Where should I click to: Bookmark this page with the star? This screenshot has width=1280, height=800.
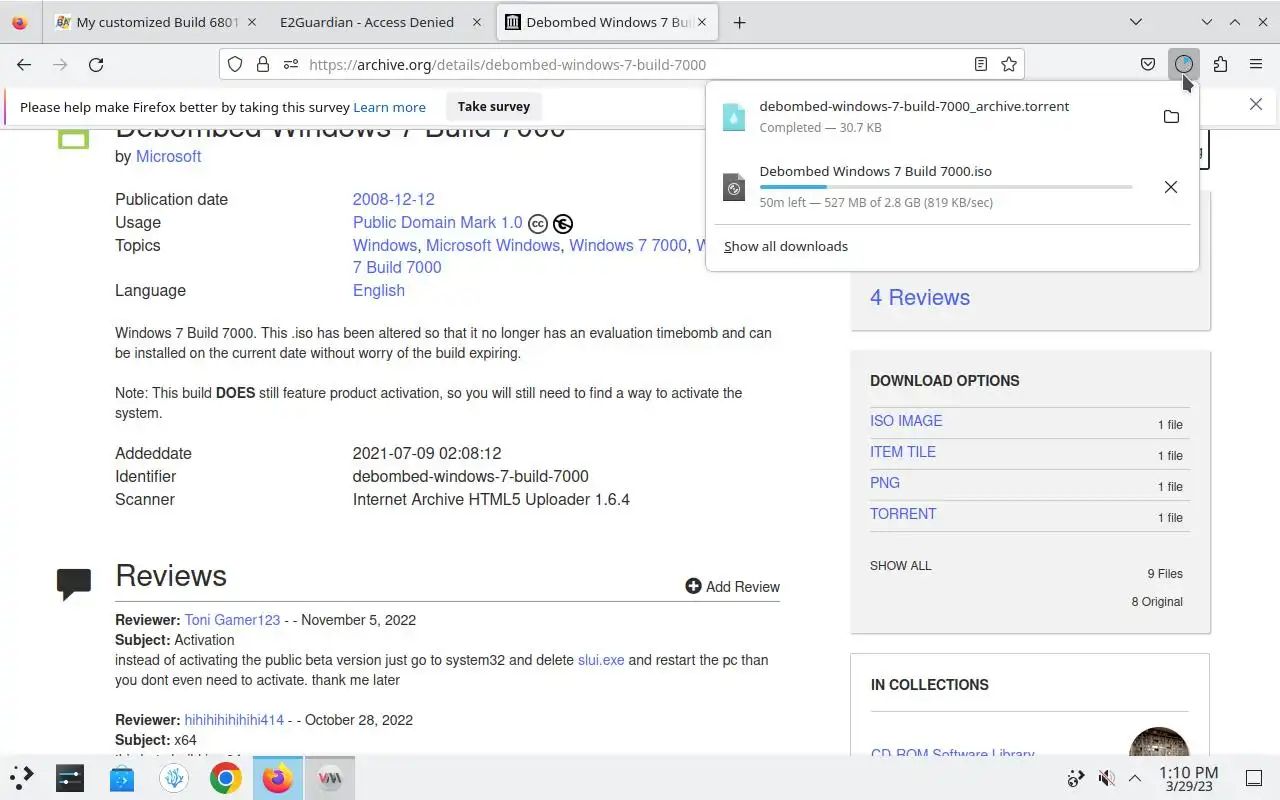point(1009,64)
